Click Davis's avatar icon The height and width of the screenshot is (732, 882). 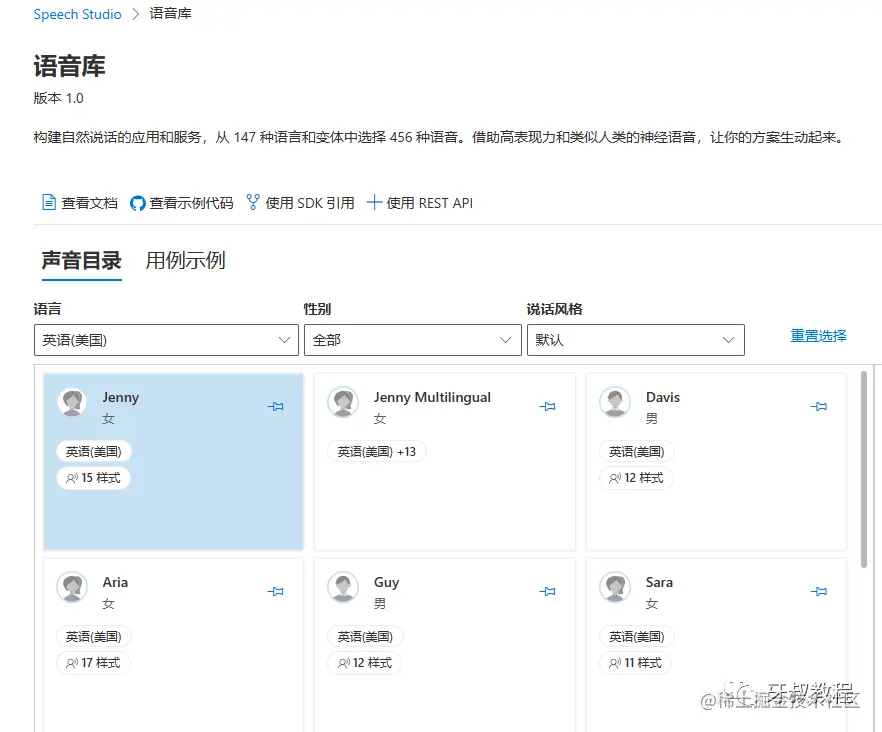[x=615, y=402]
